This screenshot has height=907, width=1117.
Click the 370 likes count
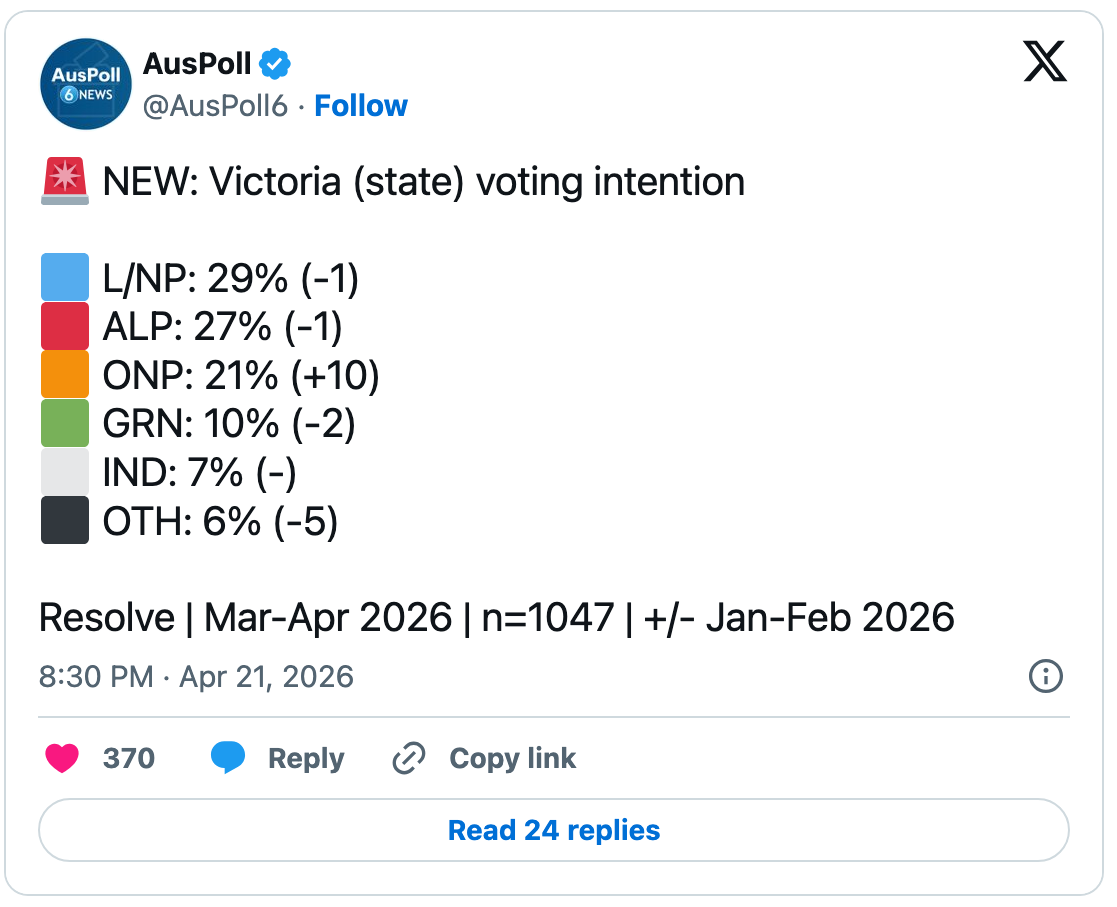coord(129,759)
